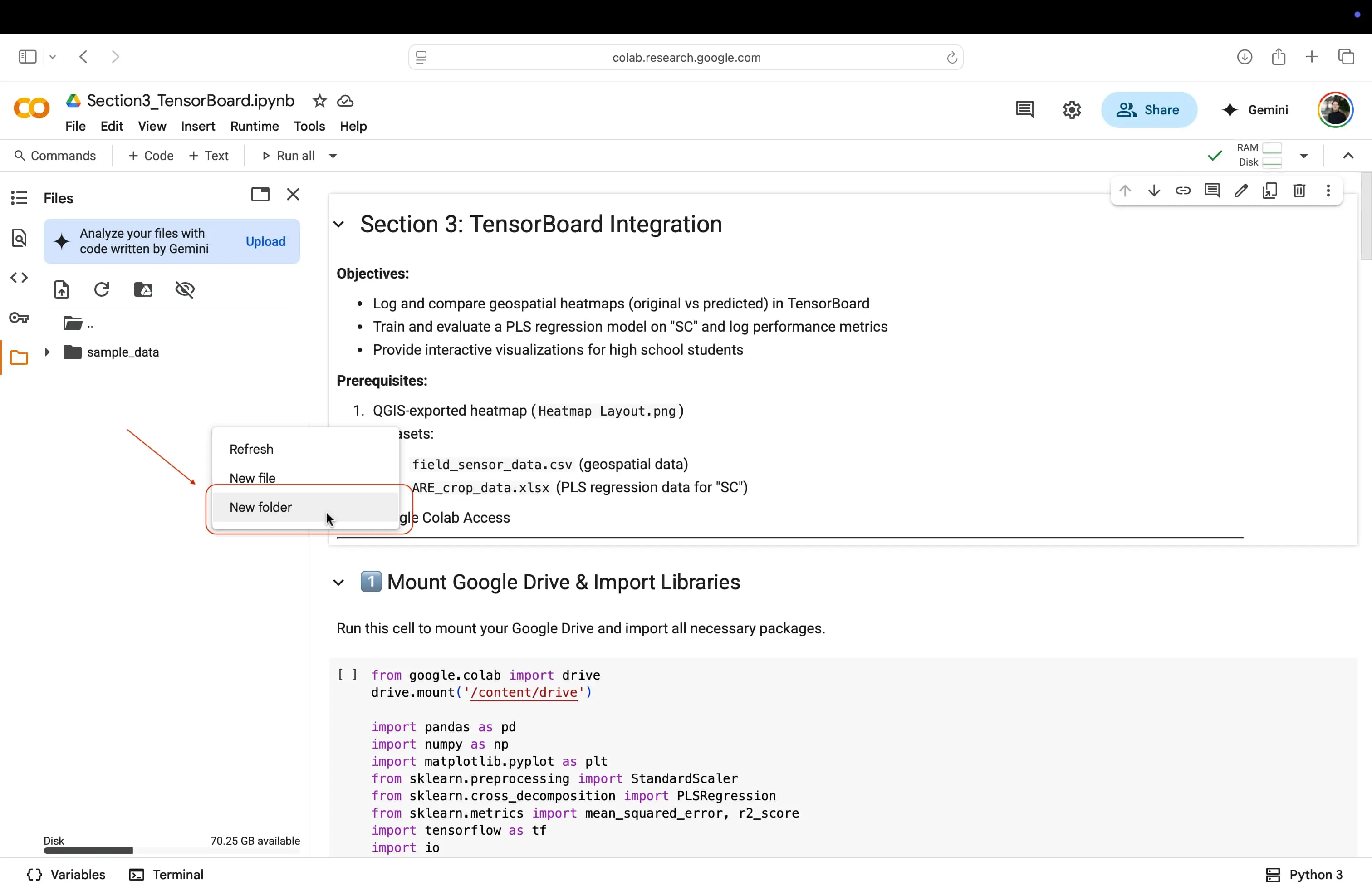The height and width of the screenshot is (891, 1372).
Task: Open the Help menu
Action: [x=353, y=126]
